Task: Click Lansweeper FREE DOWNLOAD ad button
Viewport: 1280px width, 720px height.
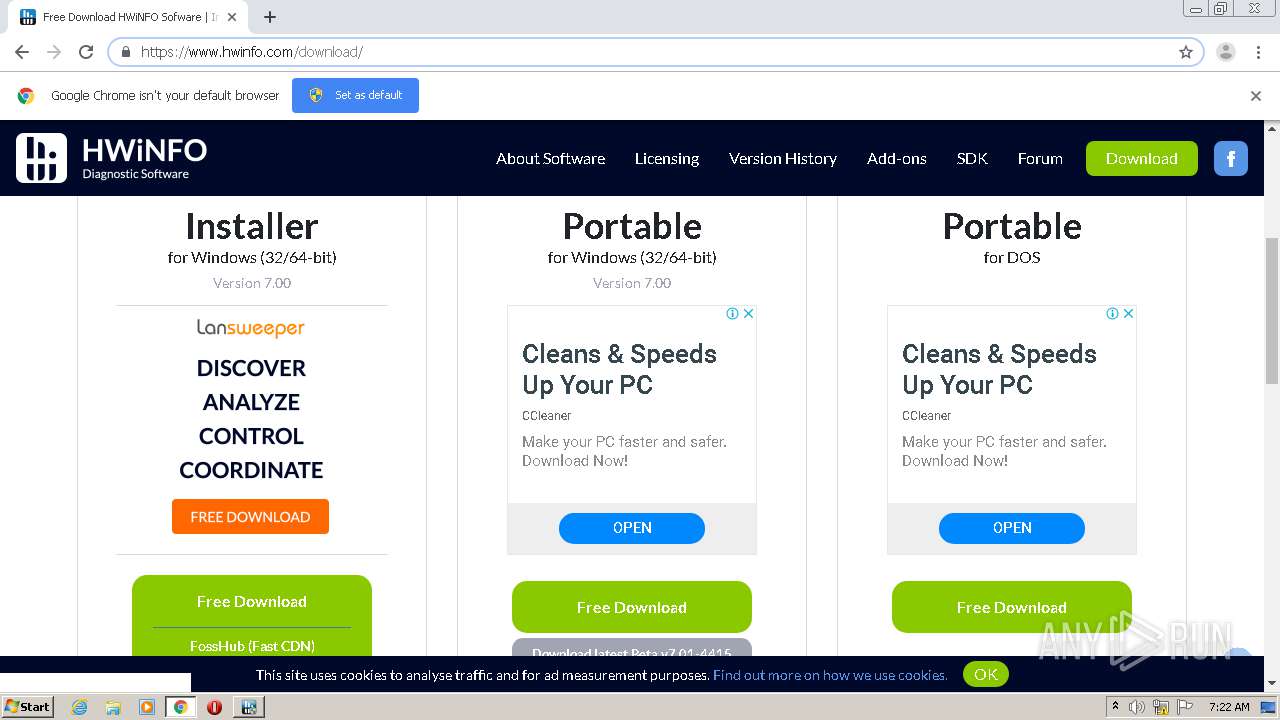Action: pos(250,517)
